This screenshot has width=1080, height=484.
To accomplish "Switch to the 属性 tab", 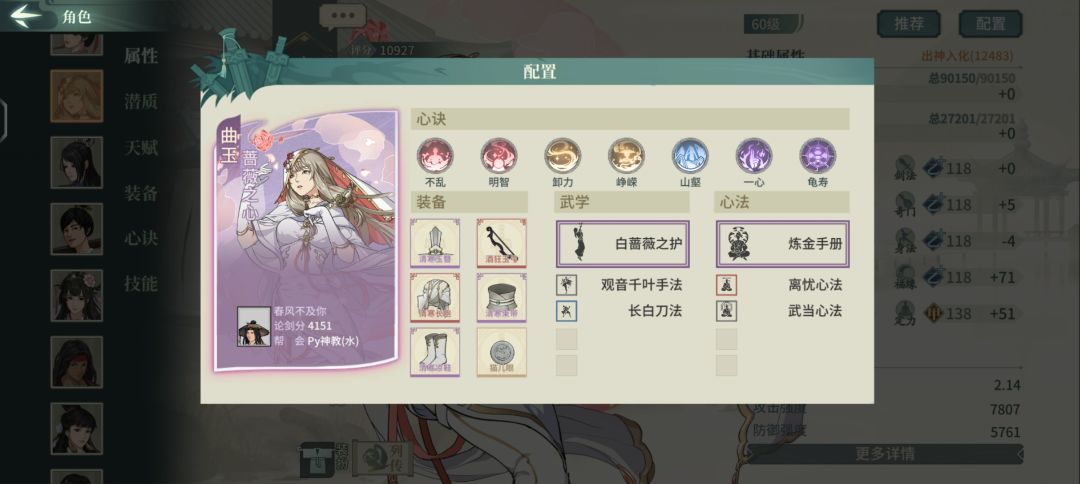I will pos(141,56).
